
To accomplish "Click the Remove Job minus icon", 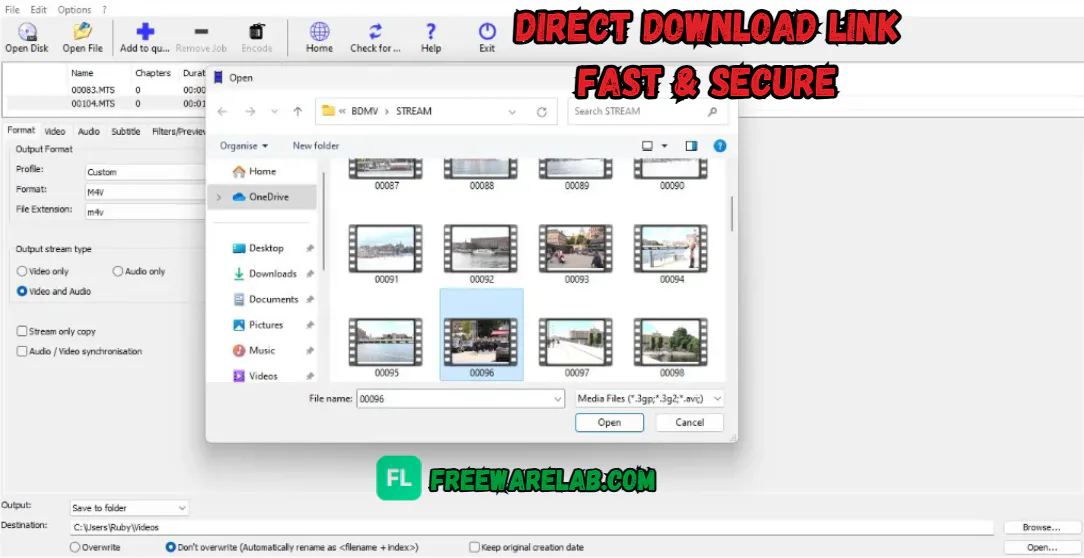I will (x=201, y=32).
